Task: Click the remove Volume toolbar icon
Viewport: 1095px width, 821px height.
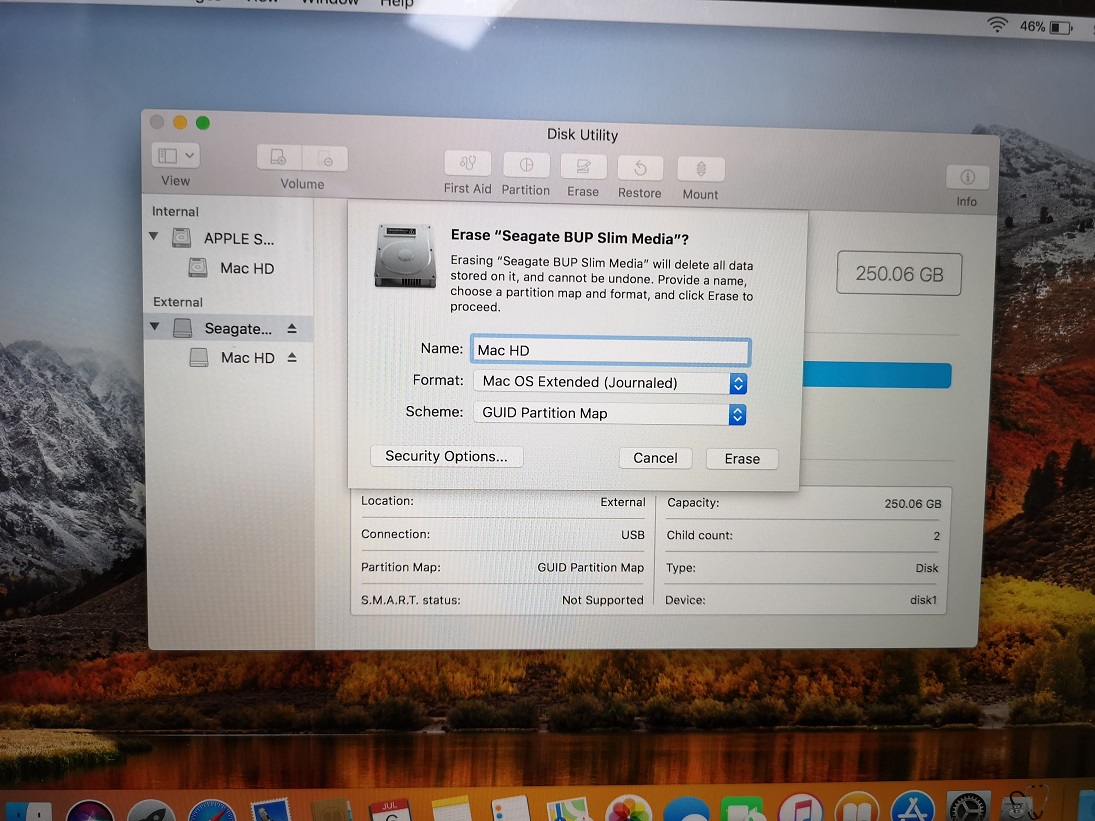Action: pyautogui.click(x=325, y=159)
